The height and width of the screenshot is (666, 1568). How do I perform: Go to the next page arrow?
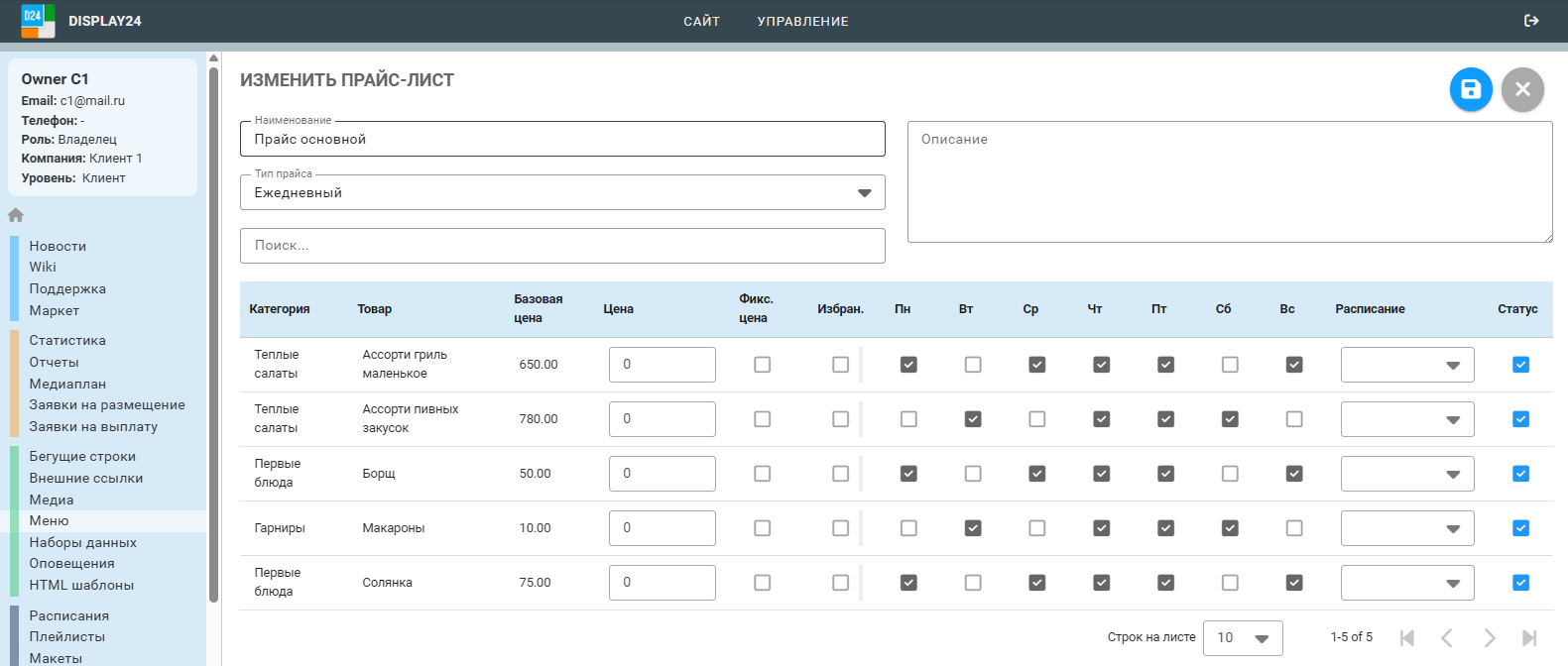[1489, 637]
